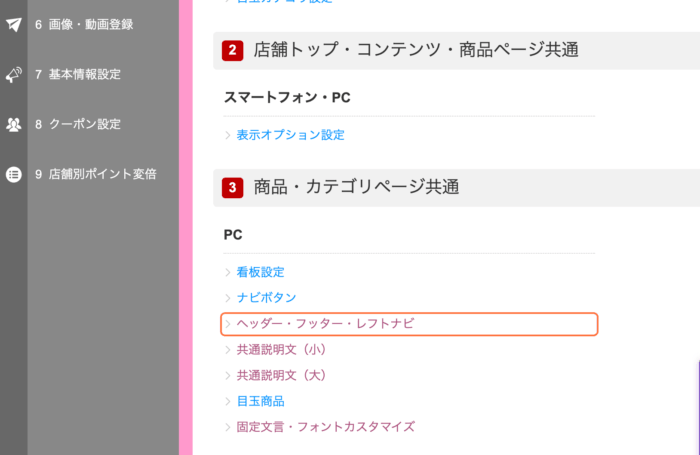700x455 pixels.
Task: Open 表示オプション設定 link
Action: (290, 135)
